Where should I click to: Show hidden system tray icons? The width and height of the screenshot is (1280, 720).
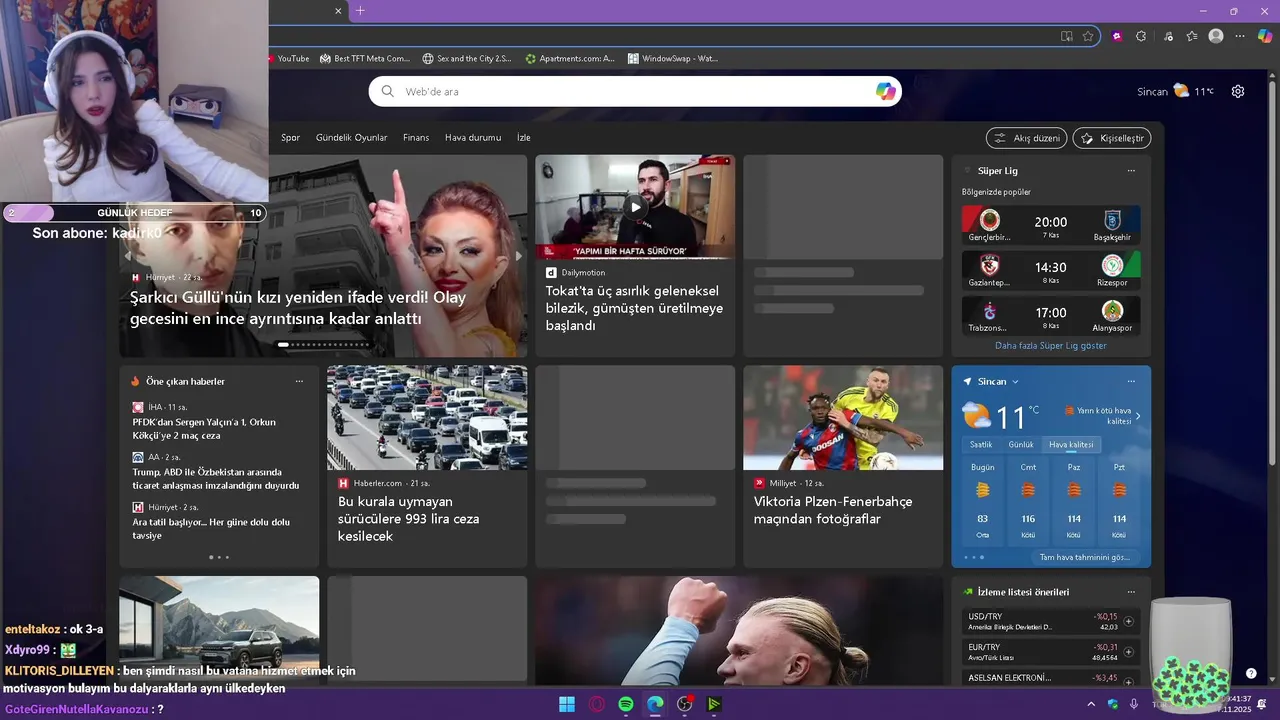coord(1091,704)
